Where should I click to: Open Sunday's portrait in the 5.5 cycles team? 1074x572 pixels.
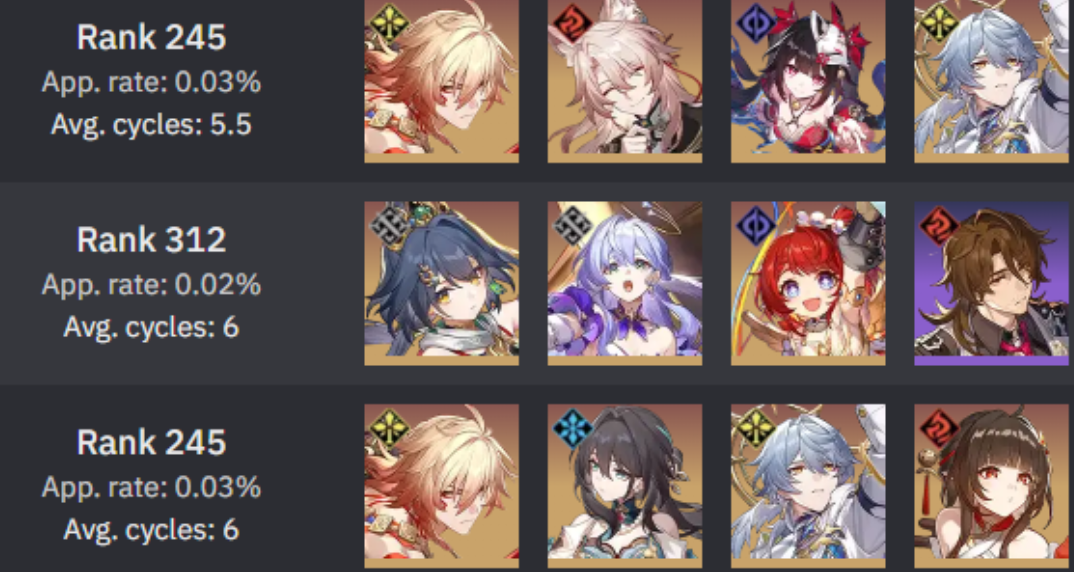[994, 81]
